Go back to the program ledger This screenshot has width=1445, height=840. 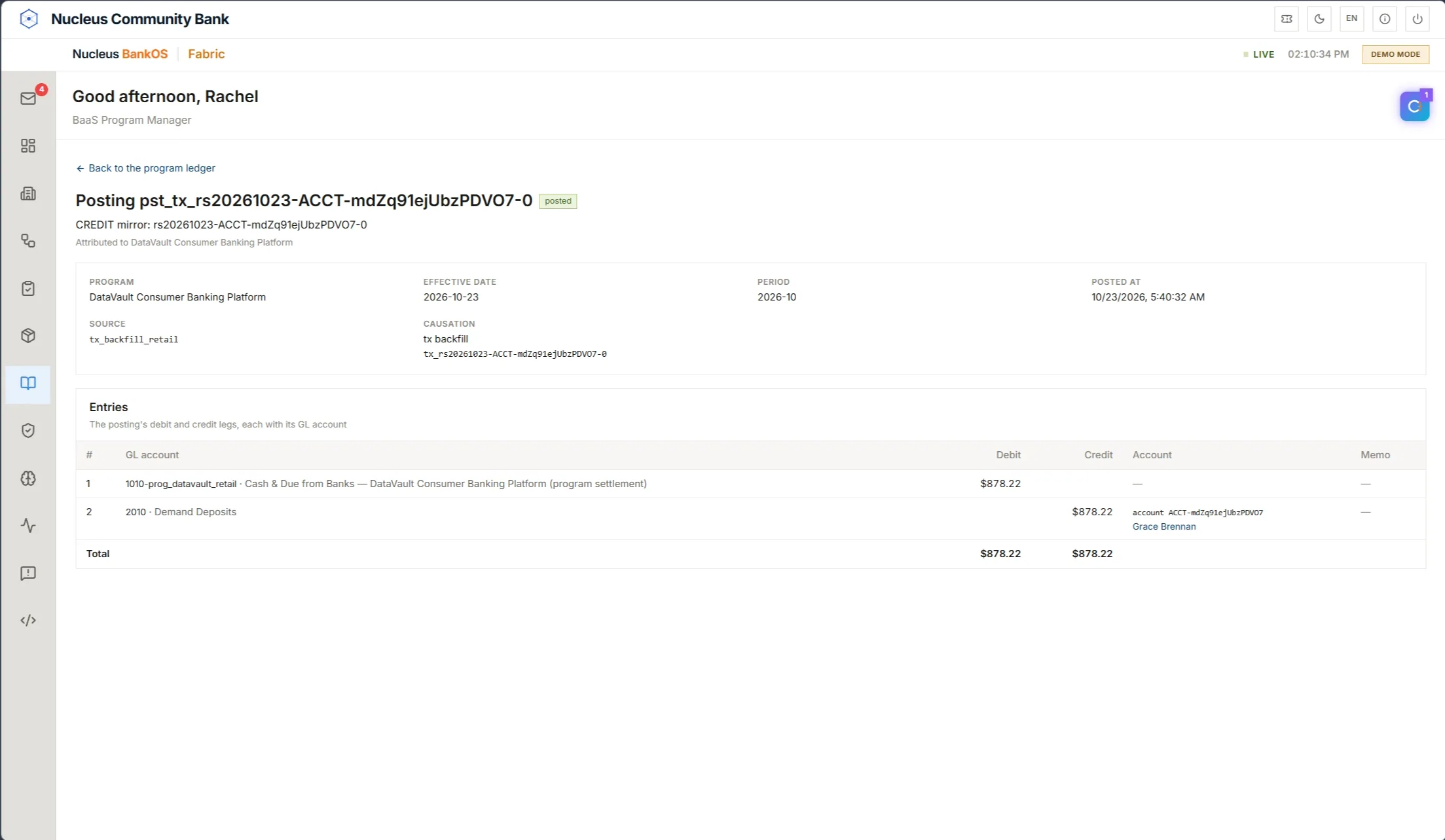(145, 168)
